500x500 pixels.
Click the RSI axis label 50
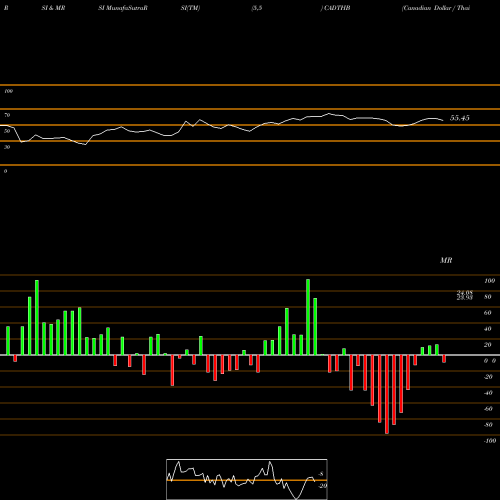[x=7, y=131]
